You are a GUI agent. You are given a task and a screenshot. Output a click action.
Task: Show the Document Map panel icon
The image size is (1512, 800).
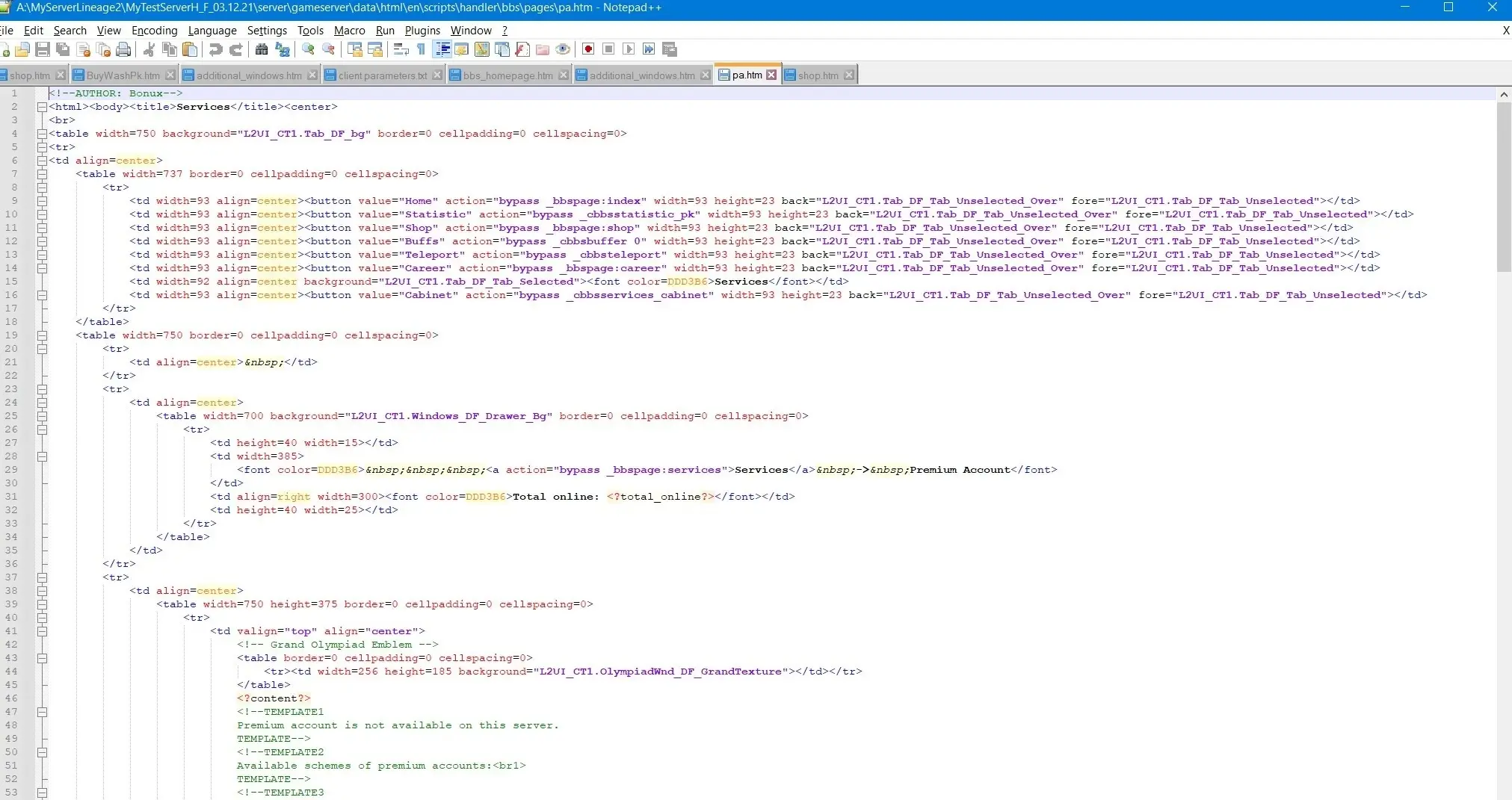482,49
